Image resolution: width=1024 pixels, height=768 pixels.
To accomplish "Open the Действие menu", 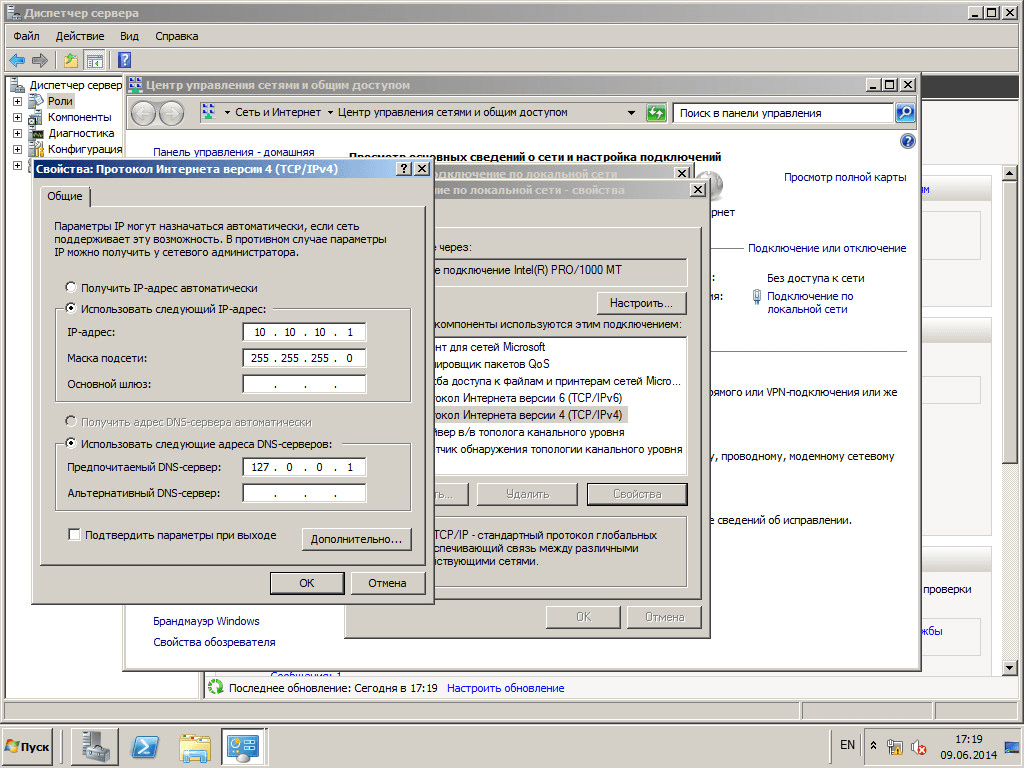I will click(x=80, y=36).
